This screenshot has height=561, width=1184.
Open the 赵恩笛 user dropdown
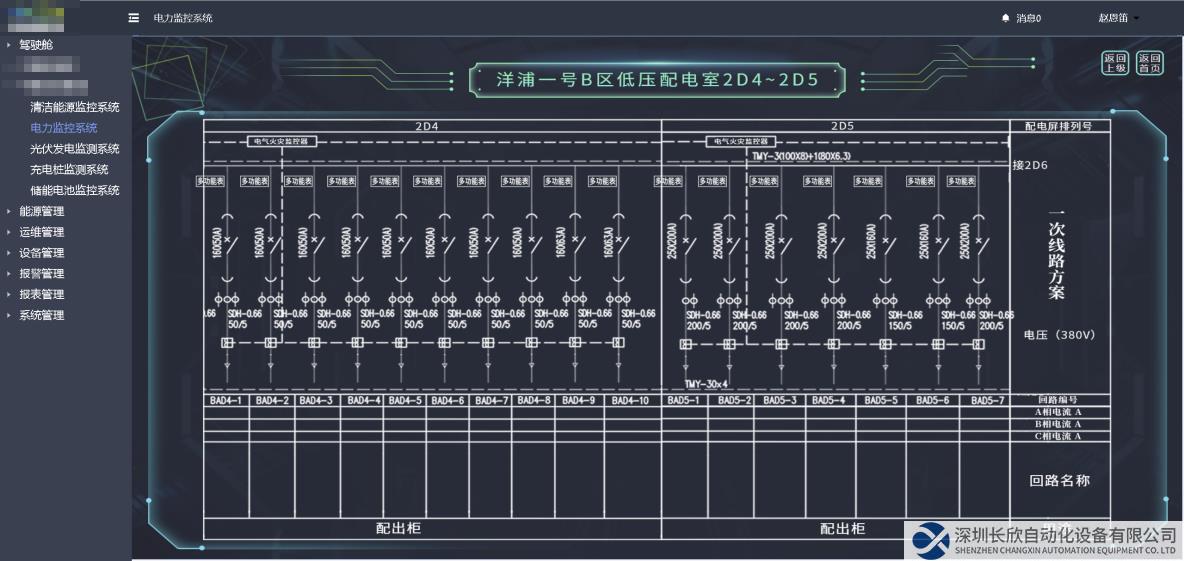tap(1118, 18)
